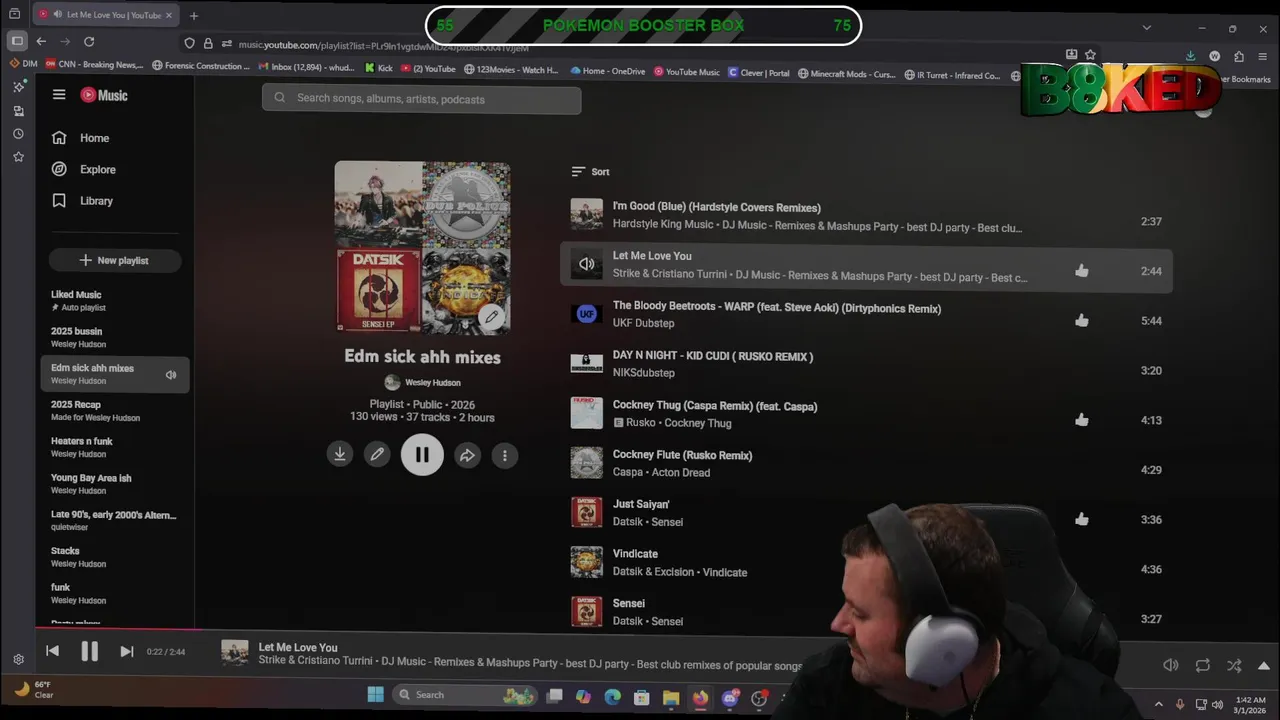Toggle shuffle in player bar

pos(1234,665)
